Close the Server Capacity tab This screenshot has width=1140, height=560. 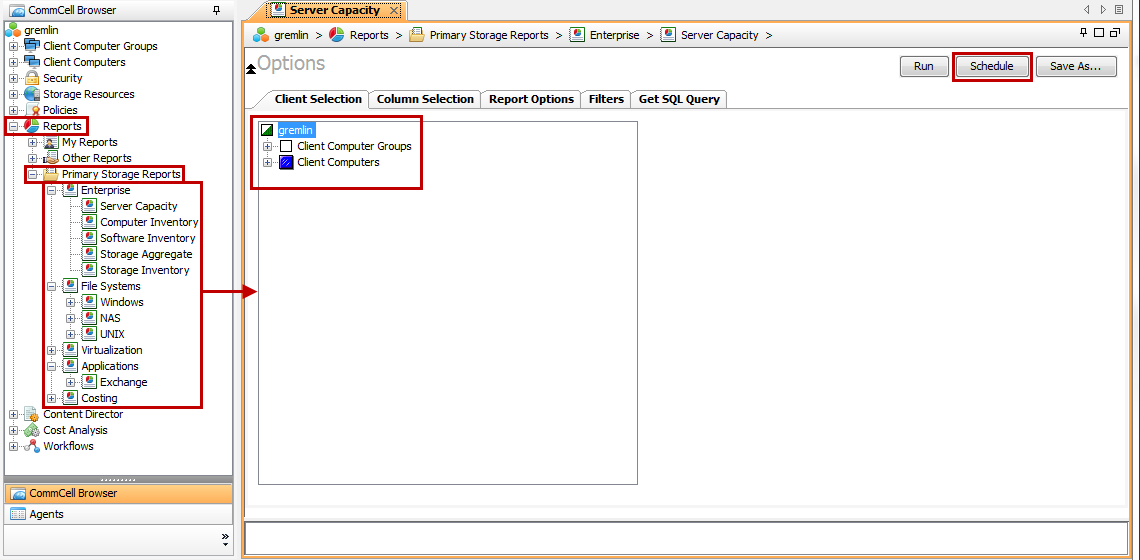pos(394,10)
